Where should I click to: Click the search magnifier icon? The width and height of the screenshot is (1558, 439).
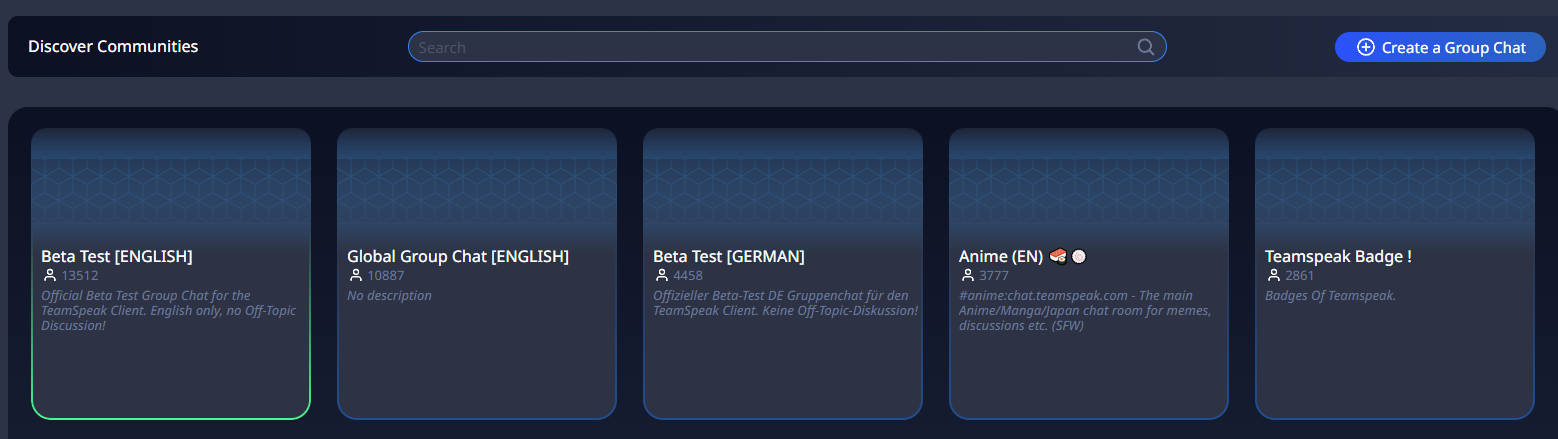coord(1146,47)
